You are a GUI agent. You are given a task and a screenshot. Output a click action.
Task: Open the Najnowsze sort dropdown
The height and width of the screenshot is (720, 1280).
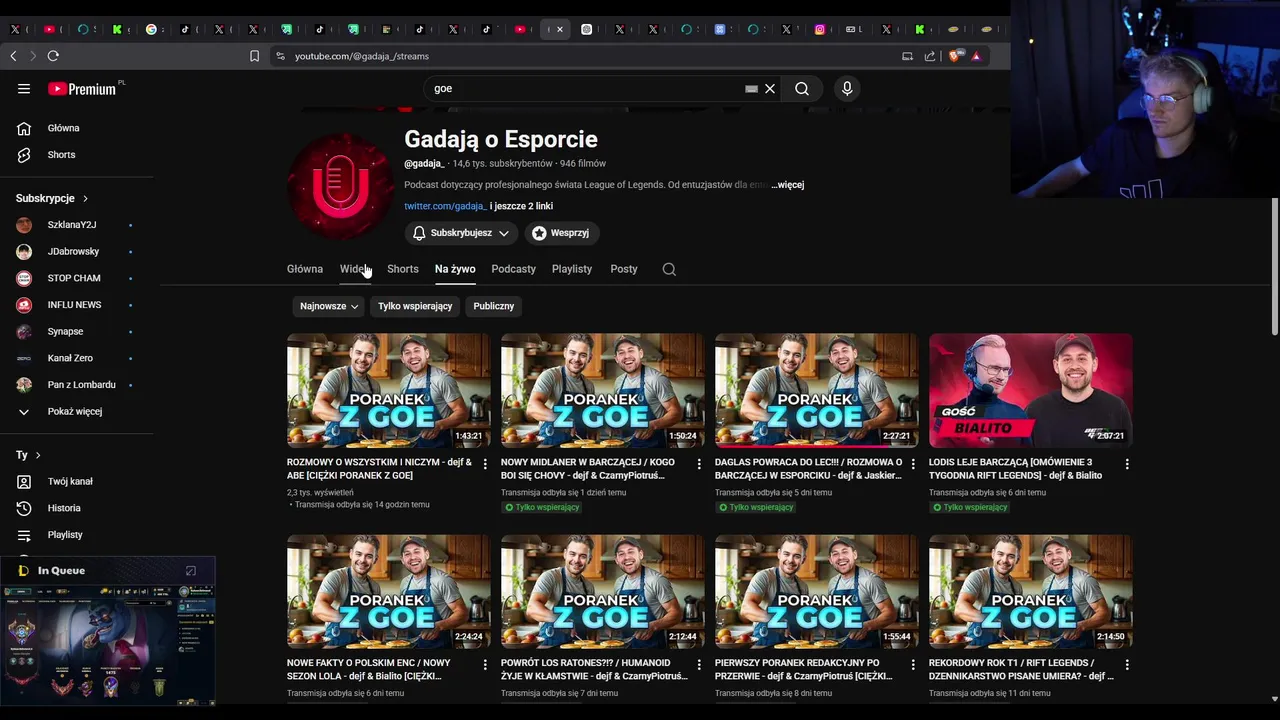click(329, 306)
